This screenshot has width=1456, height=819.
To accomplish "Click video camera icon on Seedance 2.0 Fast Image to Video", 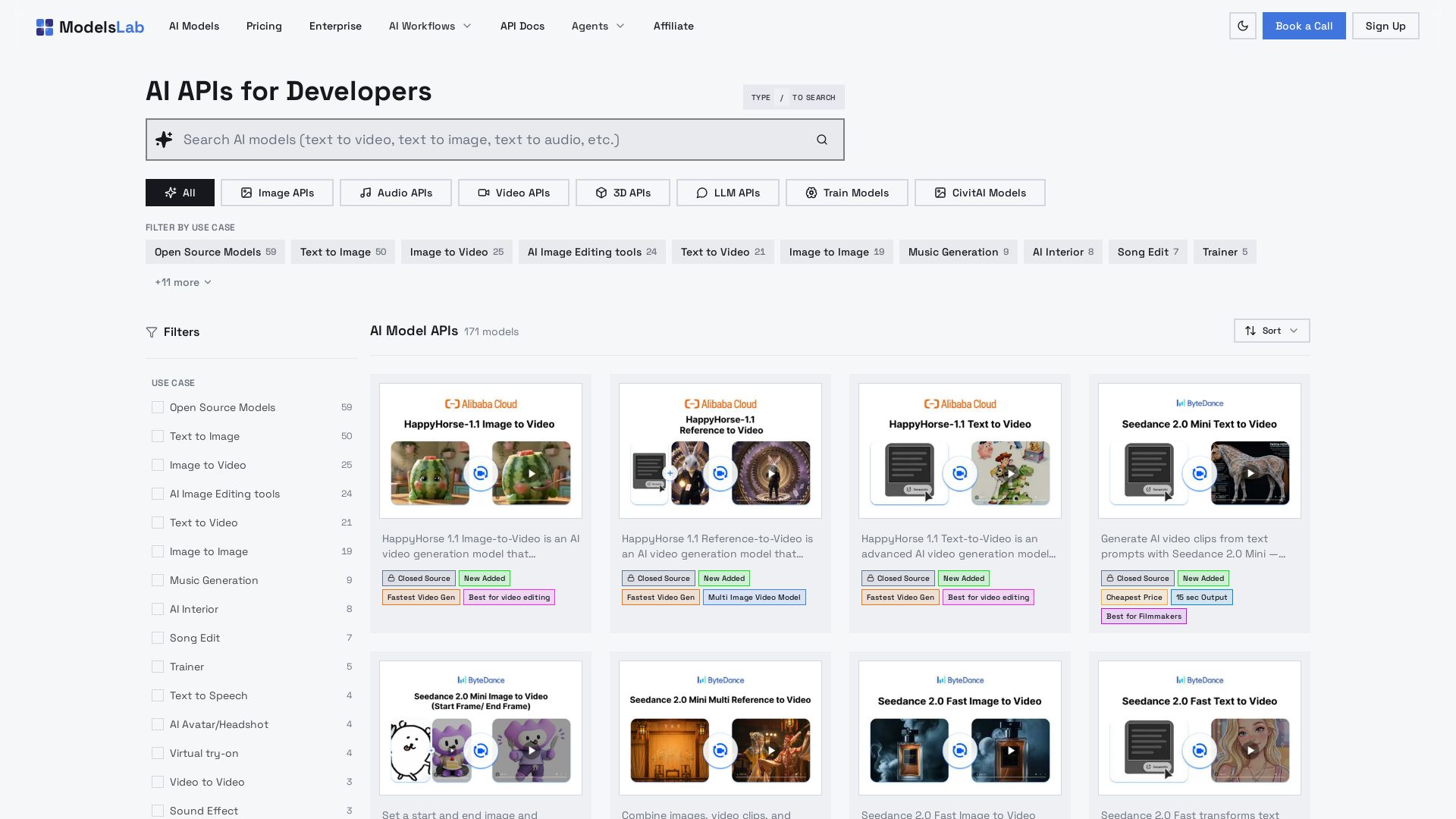I will pos(960,751).
